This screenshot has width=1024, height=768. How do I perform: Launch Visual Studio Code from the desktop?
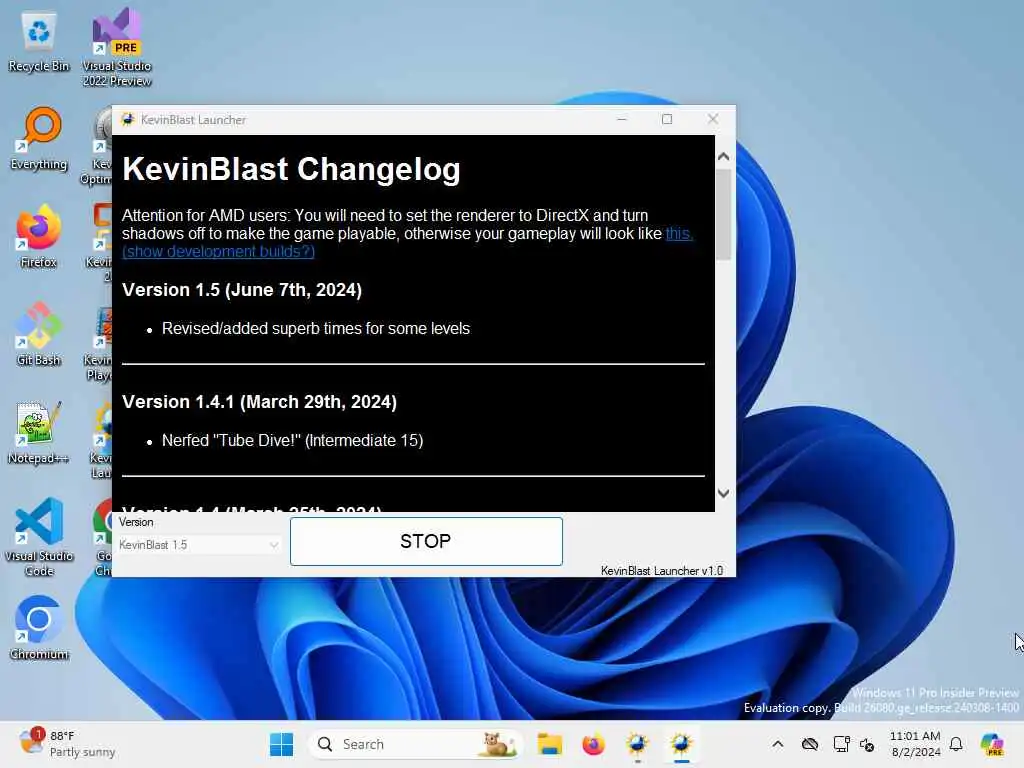pyautogui.click(x=39, y=537)
